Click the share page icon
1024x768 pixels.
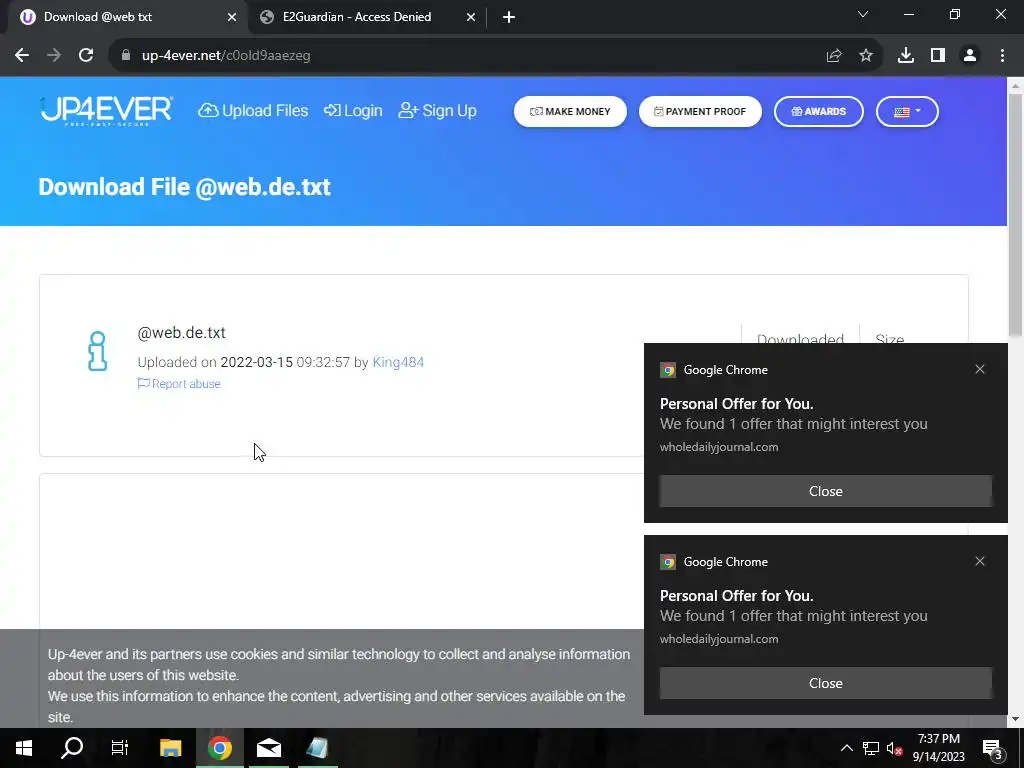pyautogui.click(x=834, y=56)
